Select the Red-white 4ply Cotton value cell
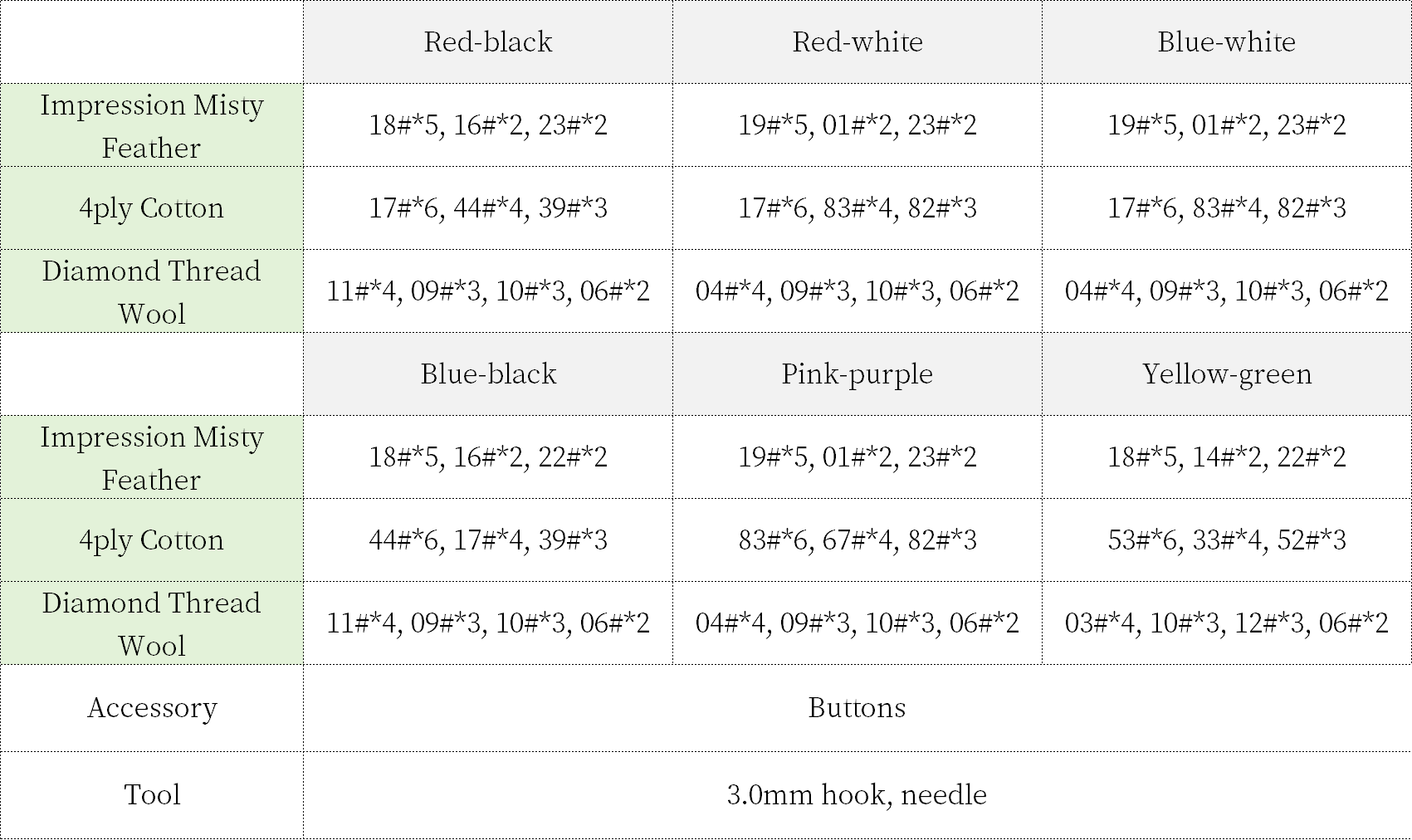The width and height of the screenshot is (1412, 840). click(857, 208)
